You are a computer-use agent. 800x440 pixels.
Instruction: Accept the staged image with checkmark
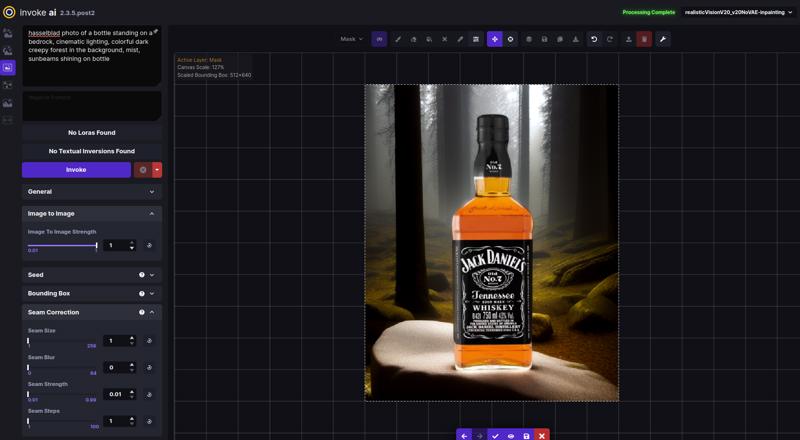click(x=495, y=435)
